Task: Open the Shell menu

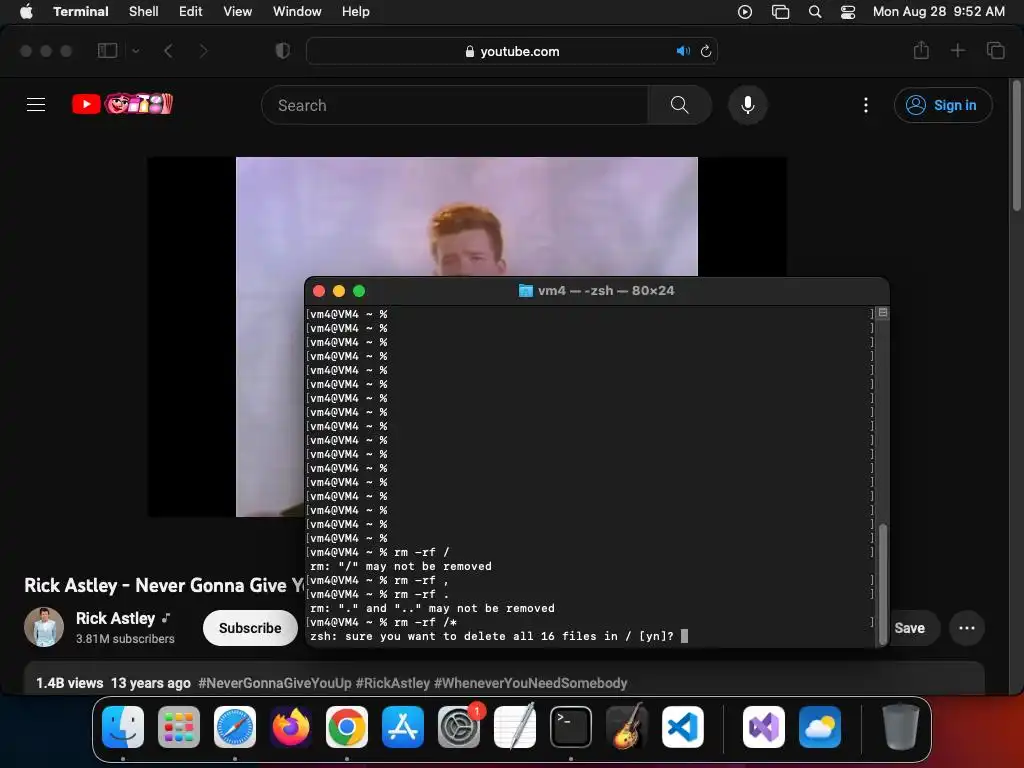Action: [144, 12]
